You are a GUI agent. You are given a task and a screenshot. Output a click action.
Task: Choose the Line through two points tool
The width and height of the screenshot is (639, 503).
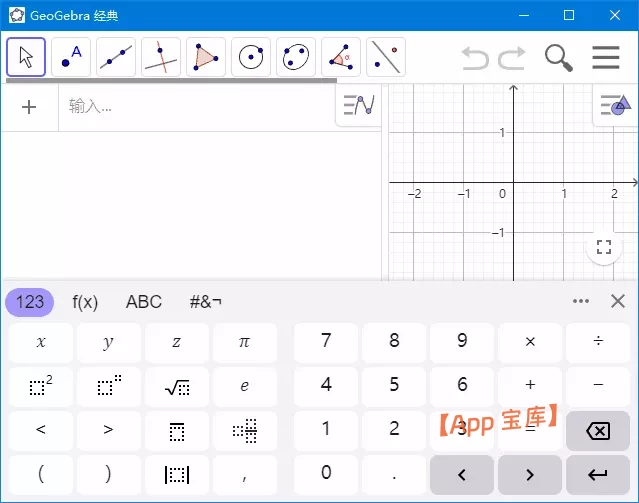tap(116, 57)
